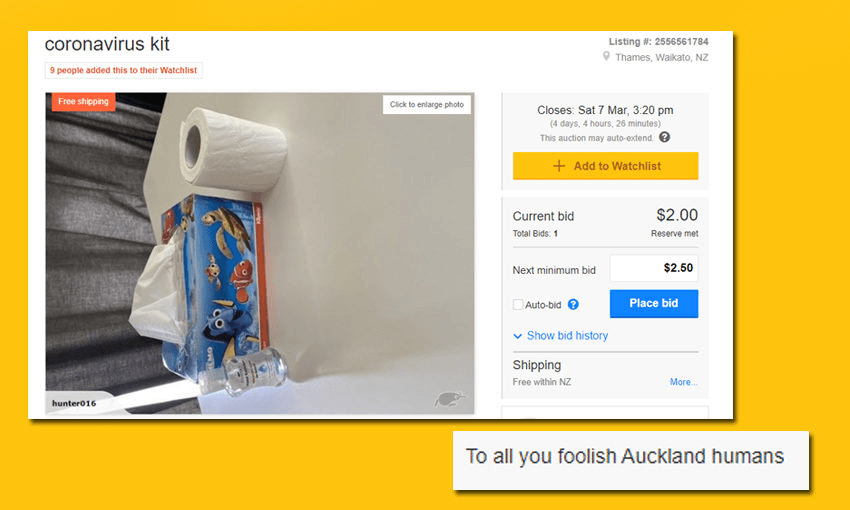Open the coronavirus kit product photo
Viewport: 850px width, 510px height.
click(260, 260)
